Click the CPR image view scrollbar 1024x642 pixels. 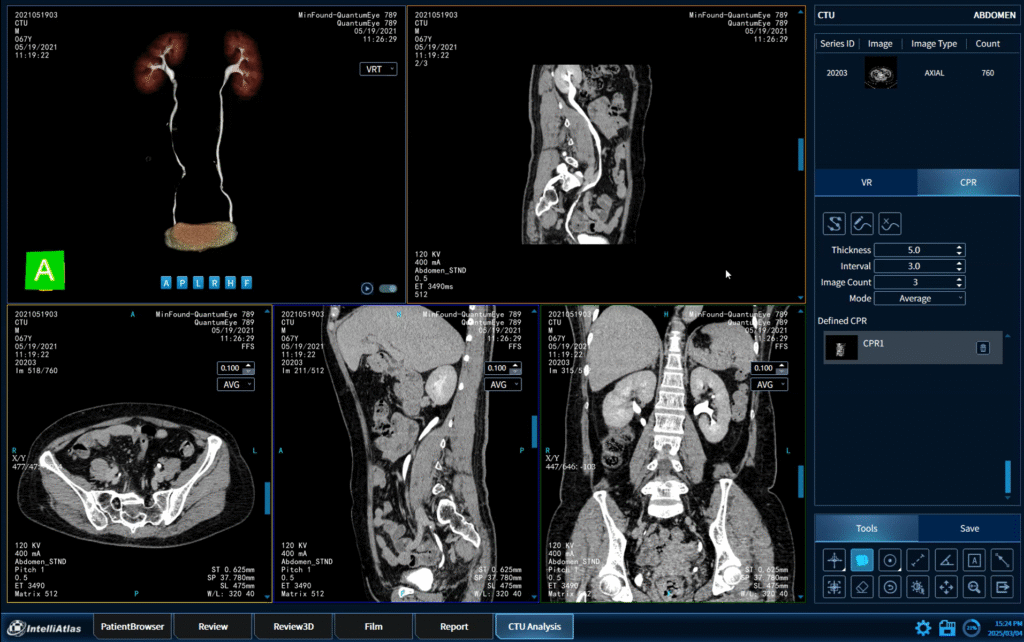click(801, 154)
